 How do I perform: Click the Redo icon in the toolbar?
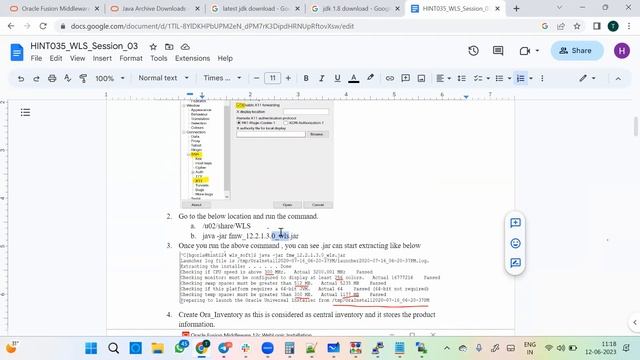36,78
